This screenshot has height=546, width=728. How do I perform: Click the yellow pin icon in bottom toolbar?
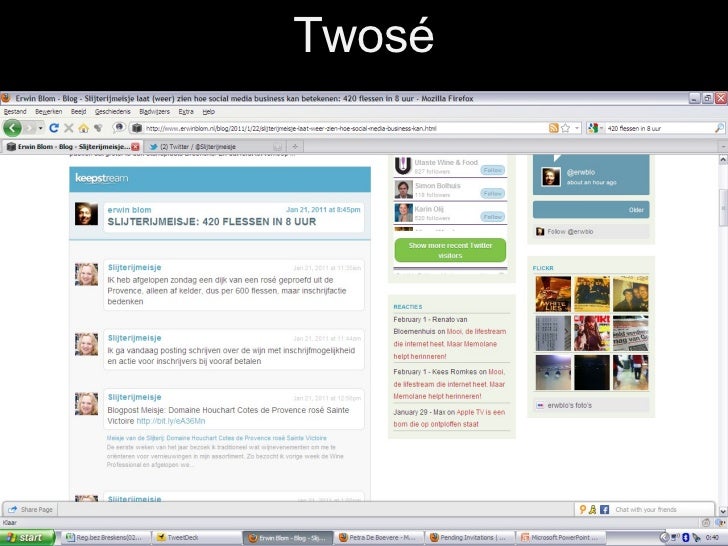[583, 509]
